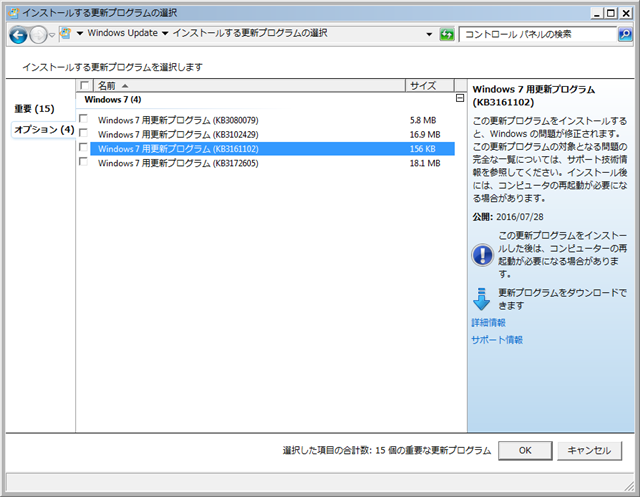Viewport: 640px width, 497px height.
Task: Click the window title bar icon
Action: [13, 13]
